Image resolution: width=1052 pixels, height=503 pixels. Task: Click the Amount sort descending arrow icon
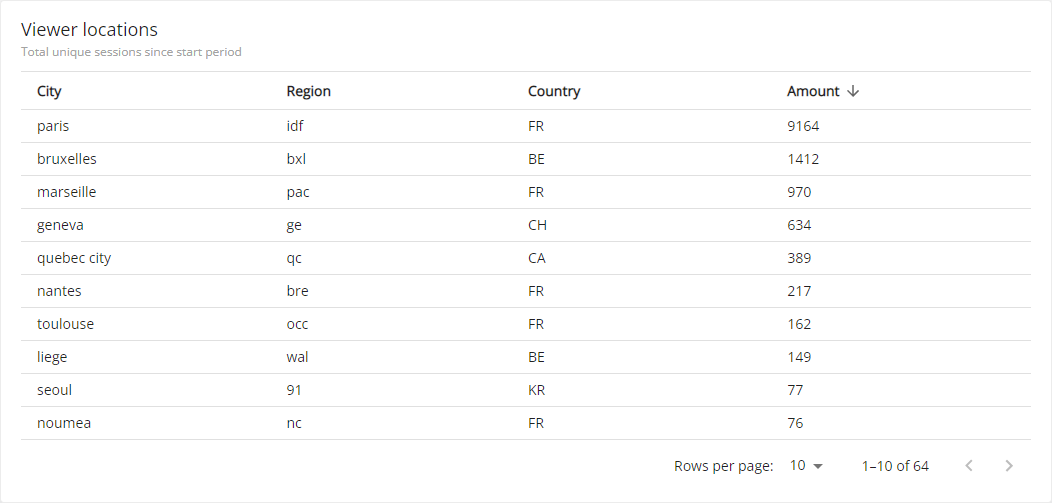point(853,91)
